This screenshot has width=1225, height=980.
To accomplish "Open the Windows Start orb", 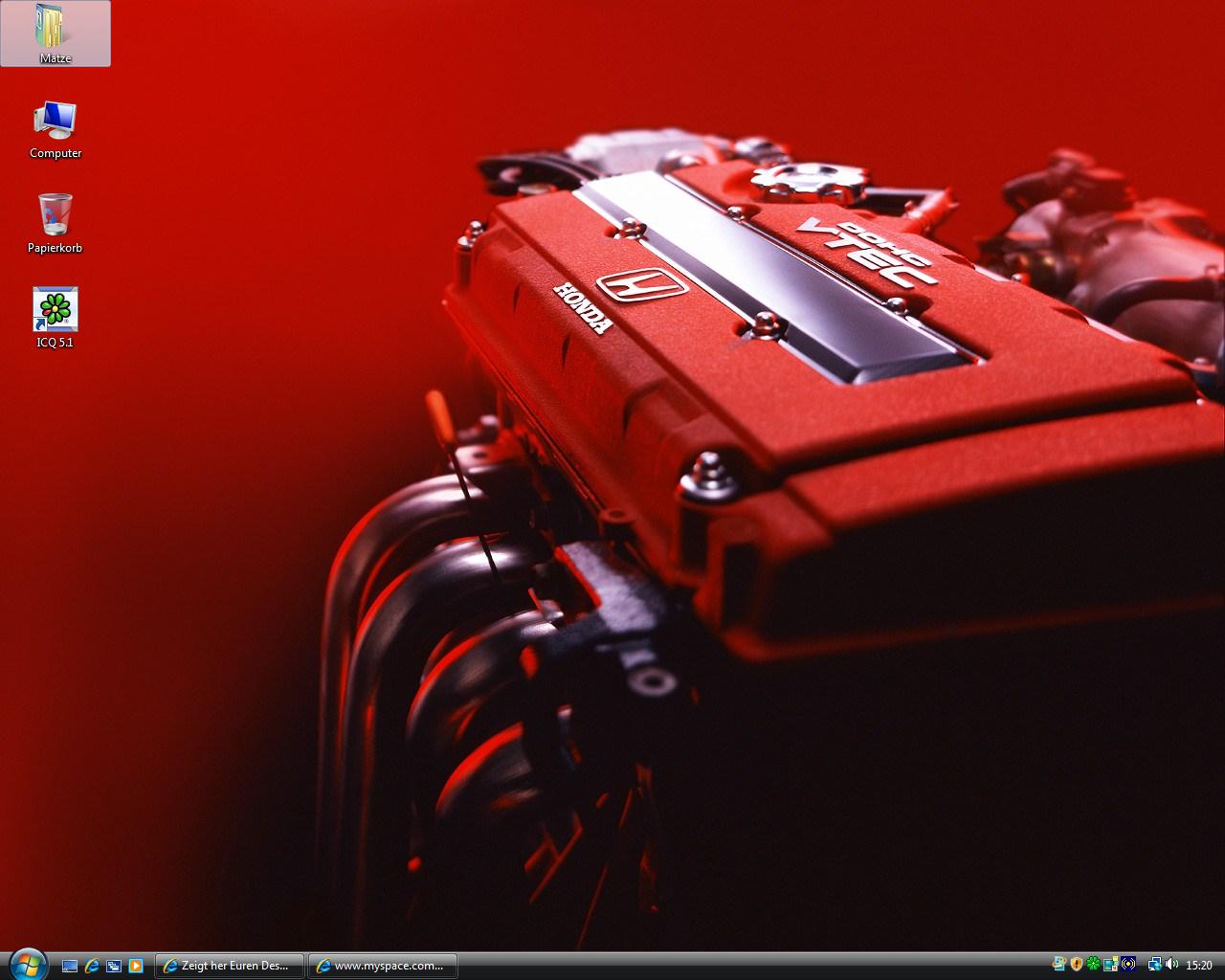I will point(28,964).
